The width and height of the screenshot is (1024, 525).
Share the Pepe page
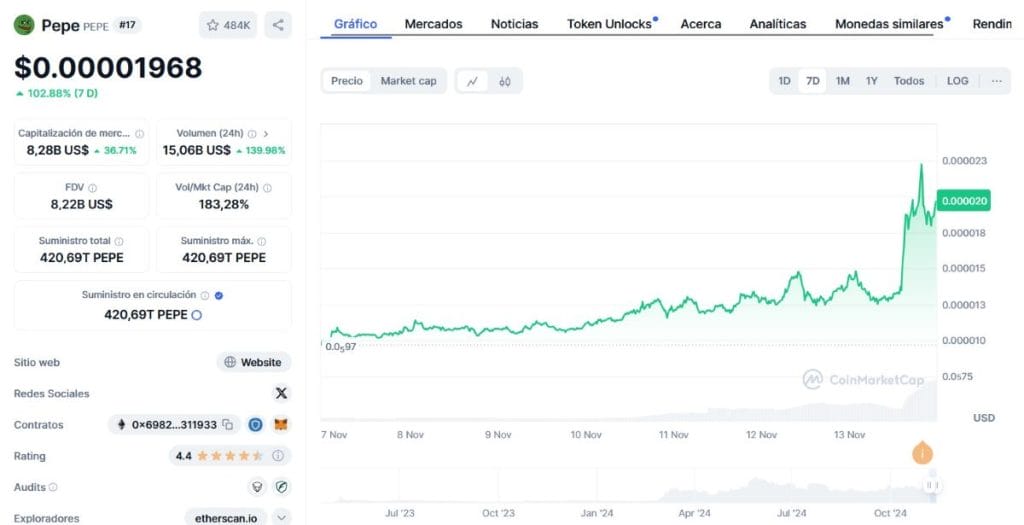click(278, 25)
